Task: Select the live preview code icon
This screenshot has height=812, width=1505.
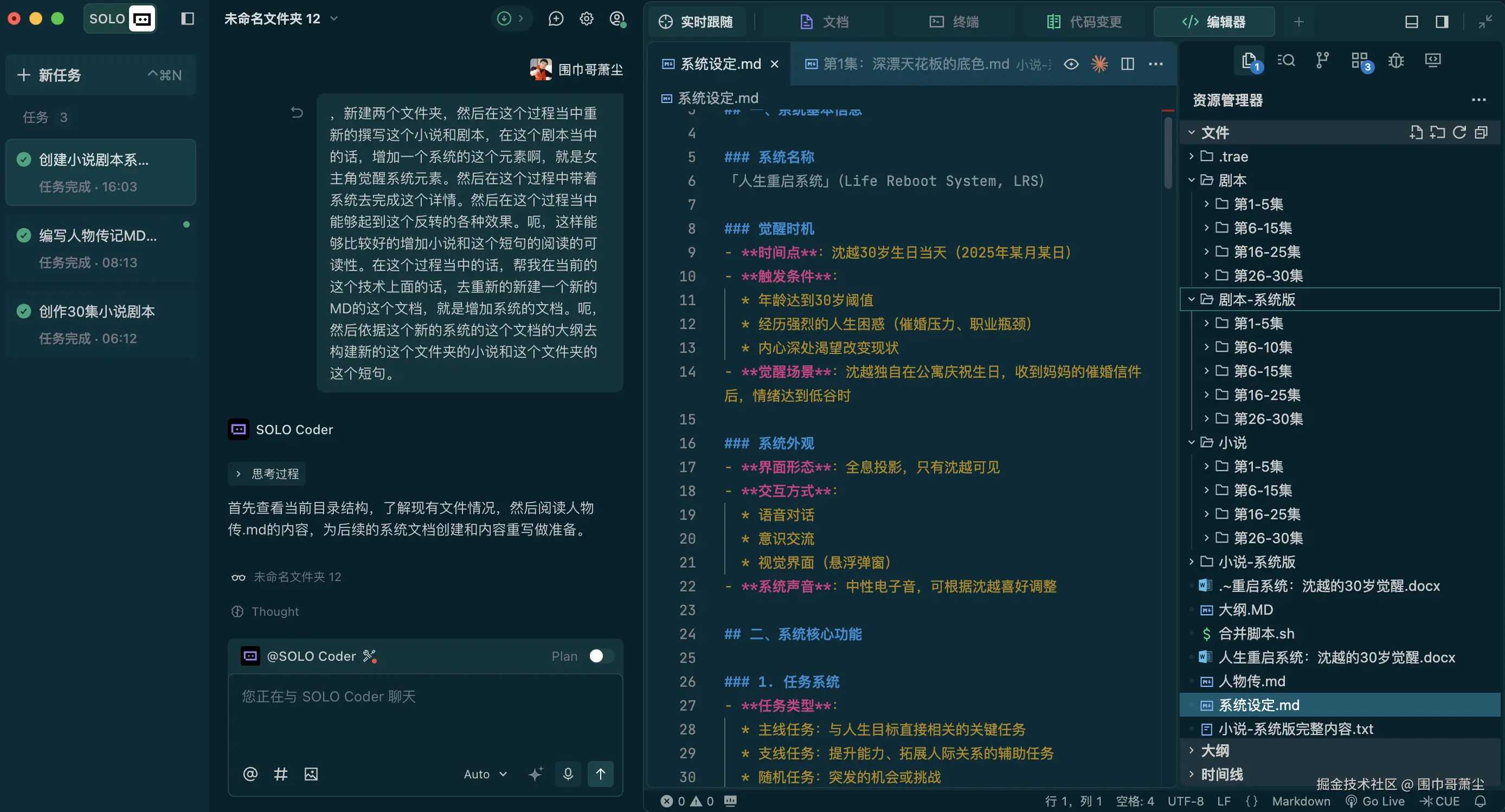Action: tap(1433, 60)
